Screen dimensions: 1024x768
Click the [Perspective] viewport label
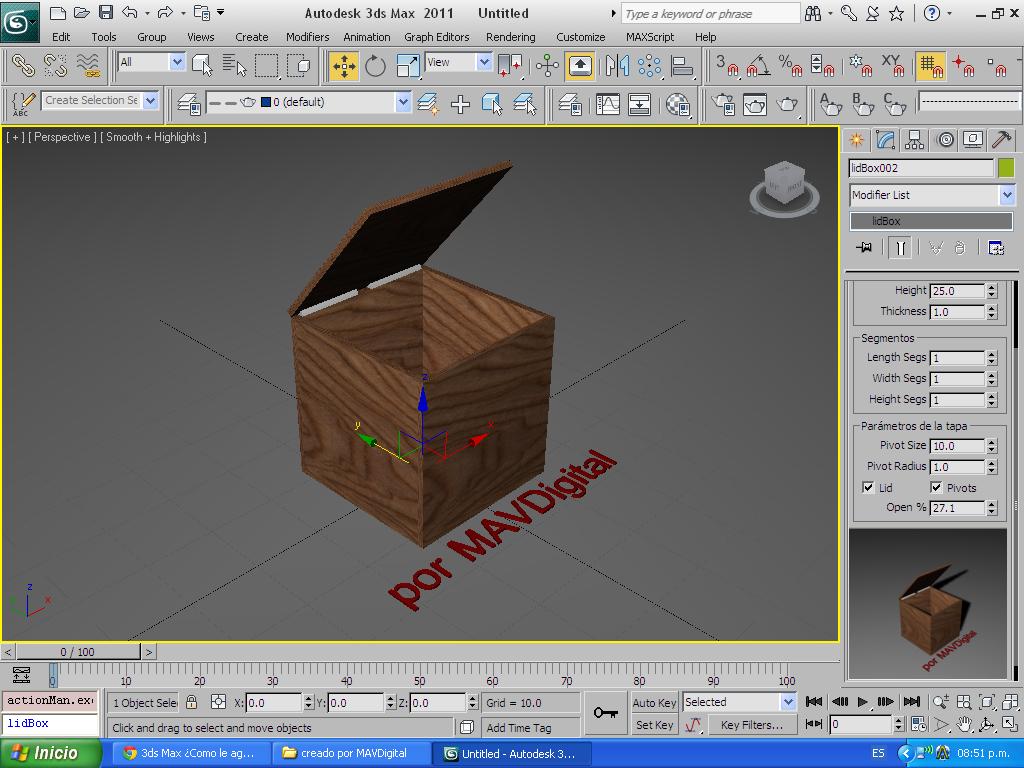pyautogui.click(x=62, y=137)
